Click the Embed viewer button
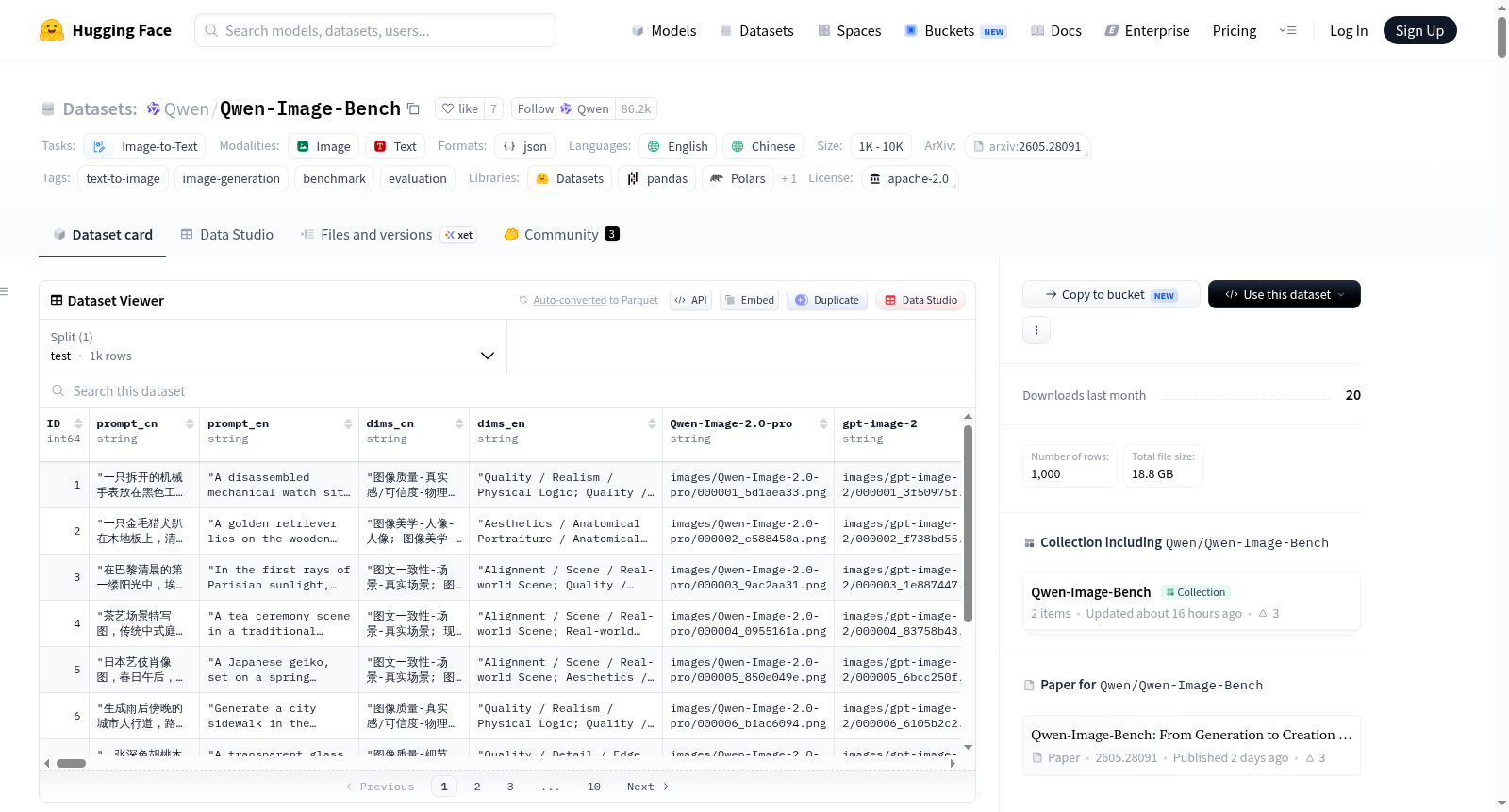 748,300
